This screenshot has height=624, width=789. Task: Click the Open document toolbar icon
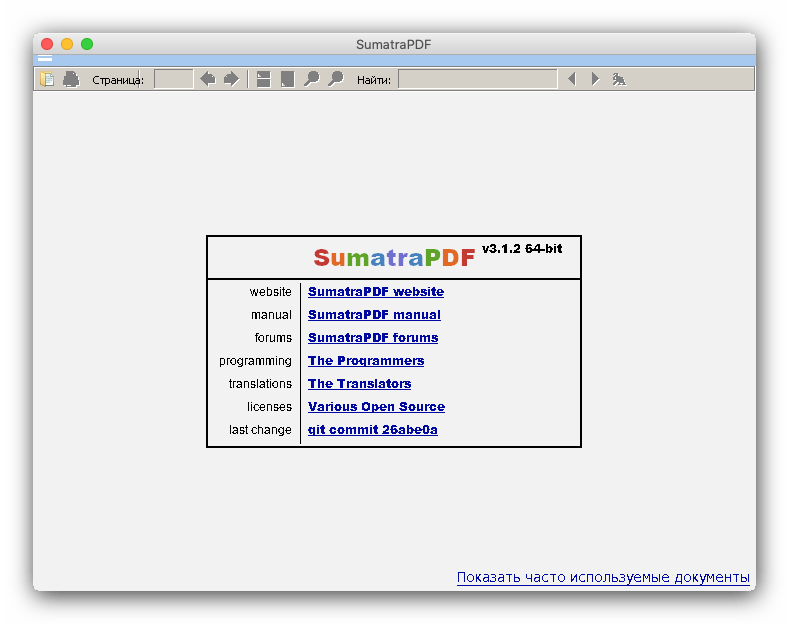(x=46, y=79)
